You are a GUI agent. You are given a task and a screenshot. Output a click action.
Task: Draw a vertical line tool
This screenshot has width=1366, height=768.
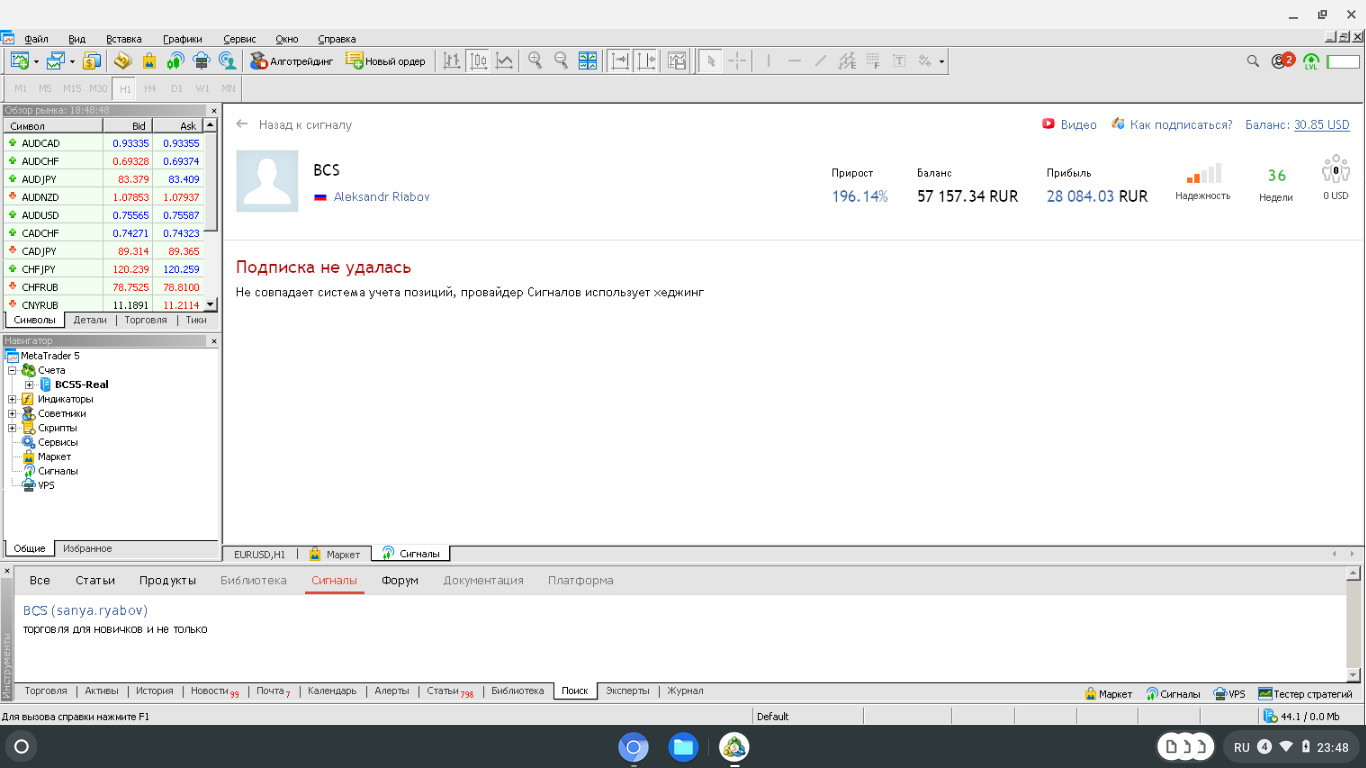(x=768, y=61)
